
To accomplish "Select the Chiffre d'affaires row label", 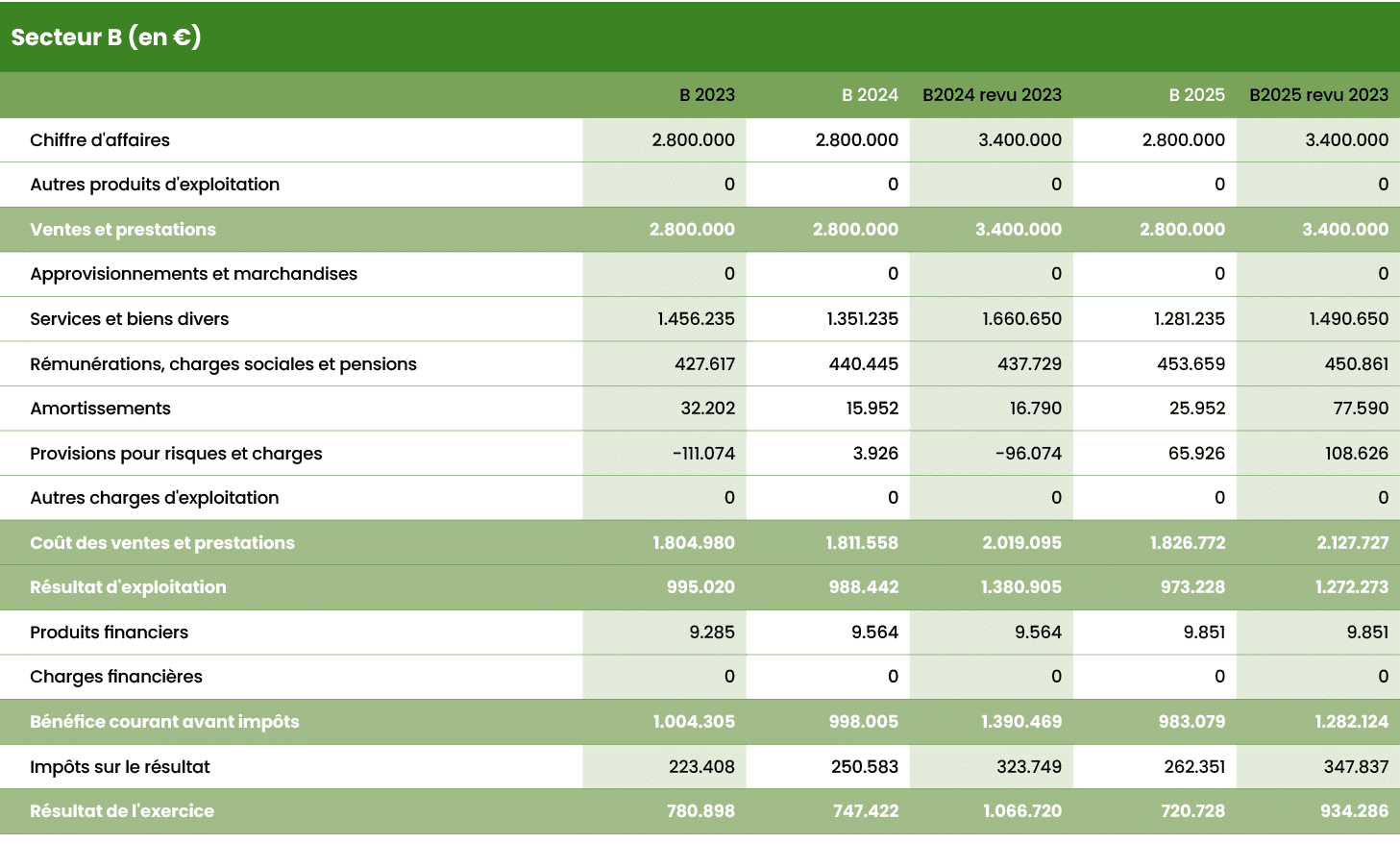I will click(98, 139).
